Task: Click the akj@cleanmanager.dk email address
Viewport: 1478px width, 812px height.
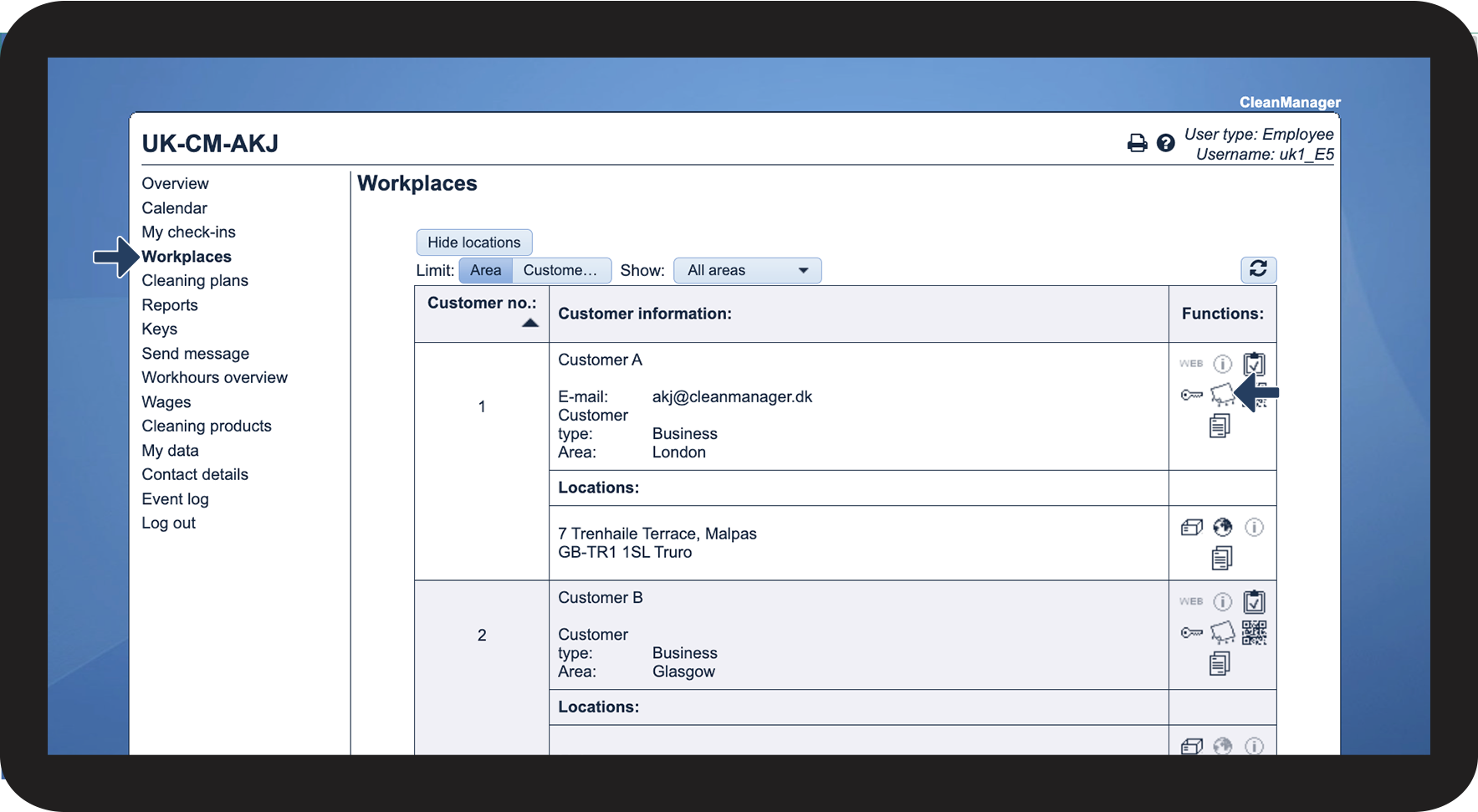Action: pos(732,397)
